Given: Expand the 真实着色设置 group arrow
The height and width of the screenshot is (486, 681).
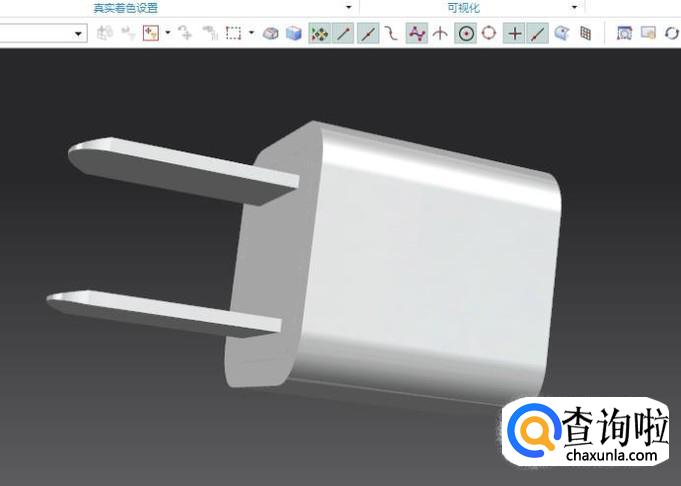Looking at the screenshot, I should pyautogui.click(x=347, y=7).
